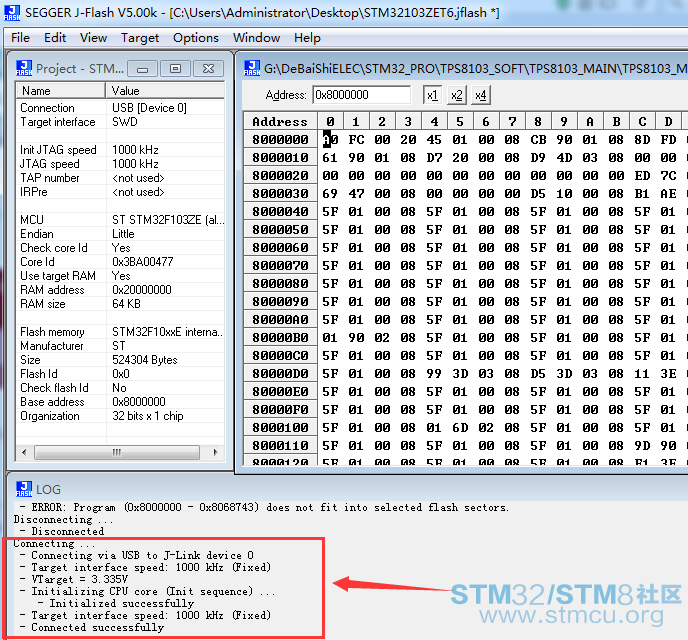Click the row address 8000000
This screenshot has height=640, width=688.
[280, 139]
